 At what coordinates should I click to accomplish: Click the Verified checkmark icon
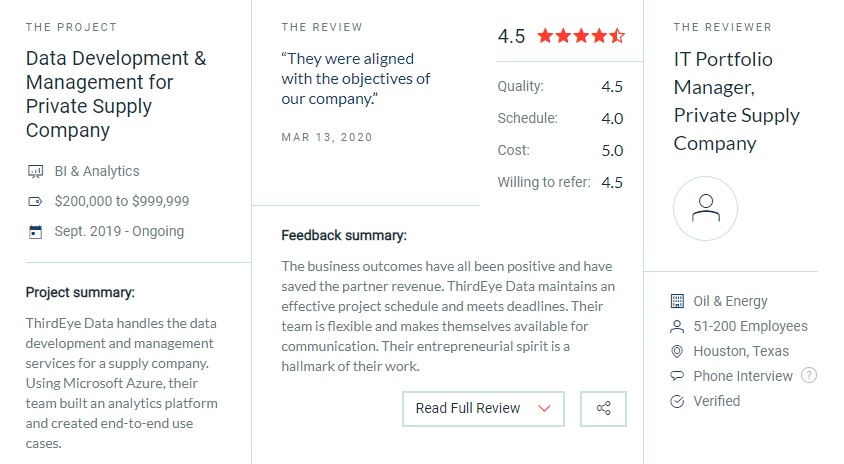(677, 401)
